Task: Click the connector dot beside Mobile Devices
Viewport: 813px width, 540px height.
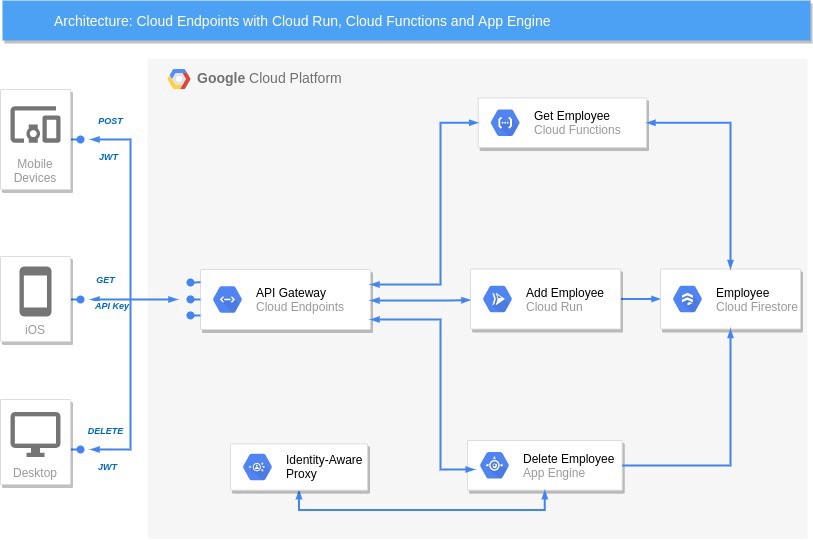Action: 80,140
